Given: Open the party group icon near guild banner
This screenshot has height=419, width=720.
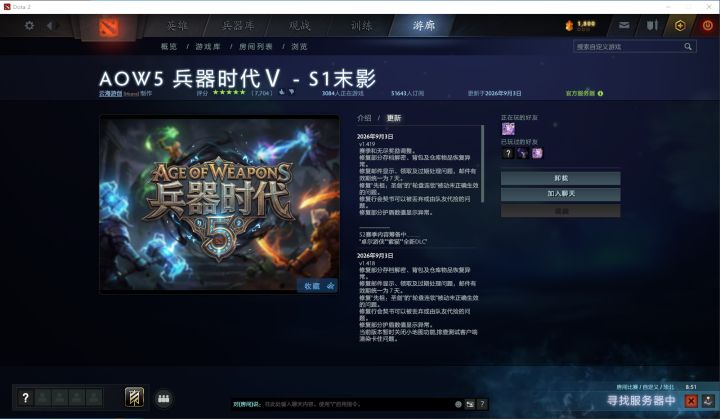Looking at the screenshot, I should click(x=163, y=398).
